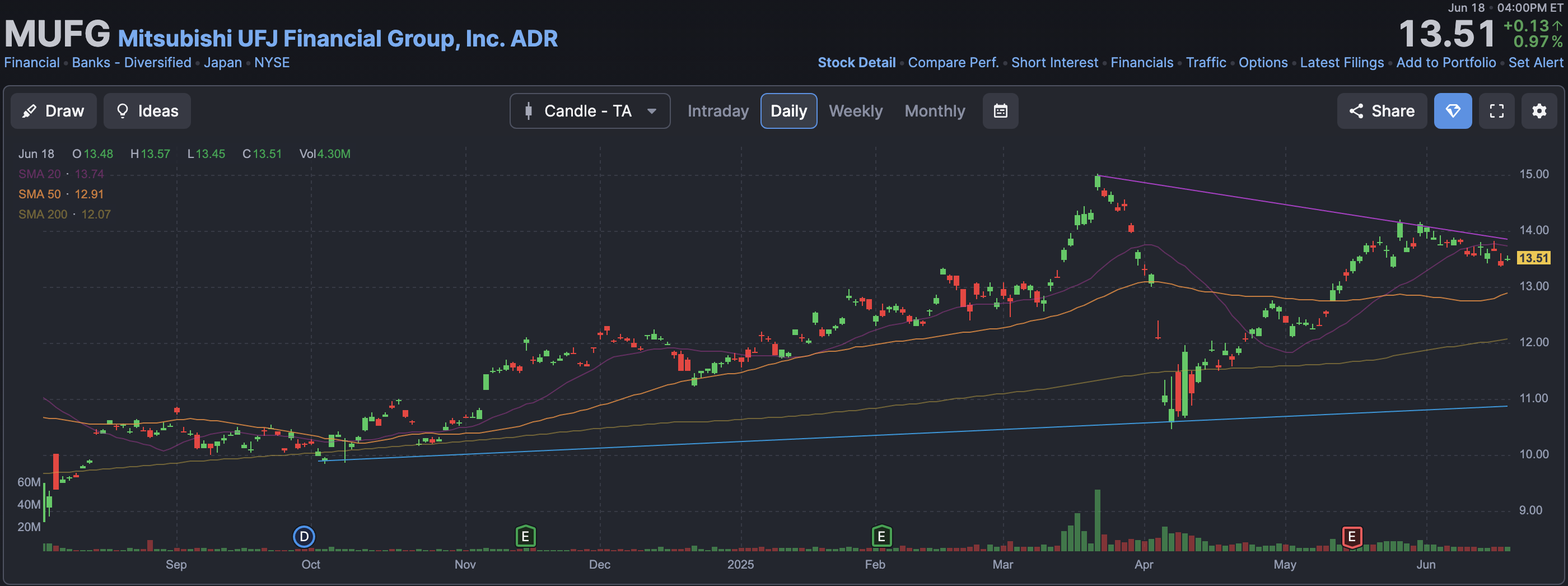Screen dimensions: 1568x586
Task: Toggle fullscreen chart view
Action: (x=1496, y=111)
